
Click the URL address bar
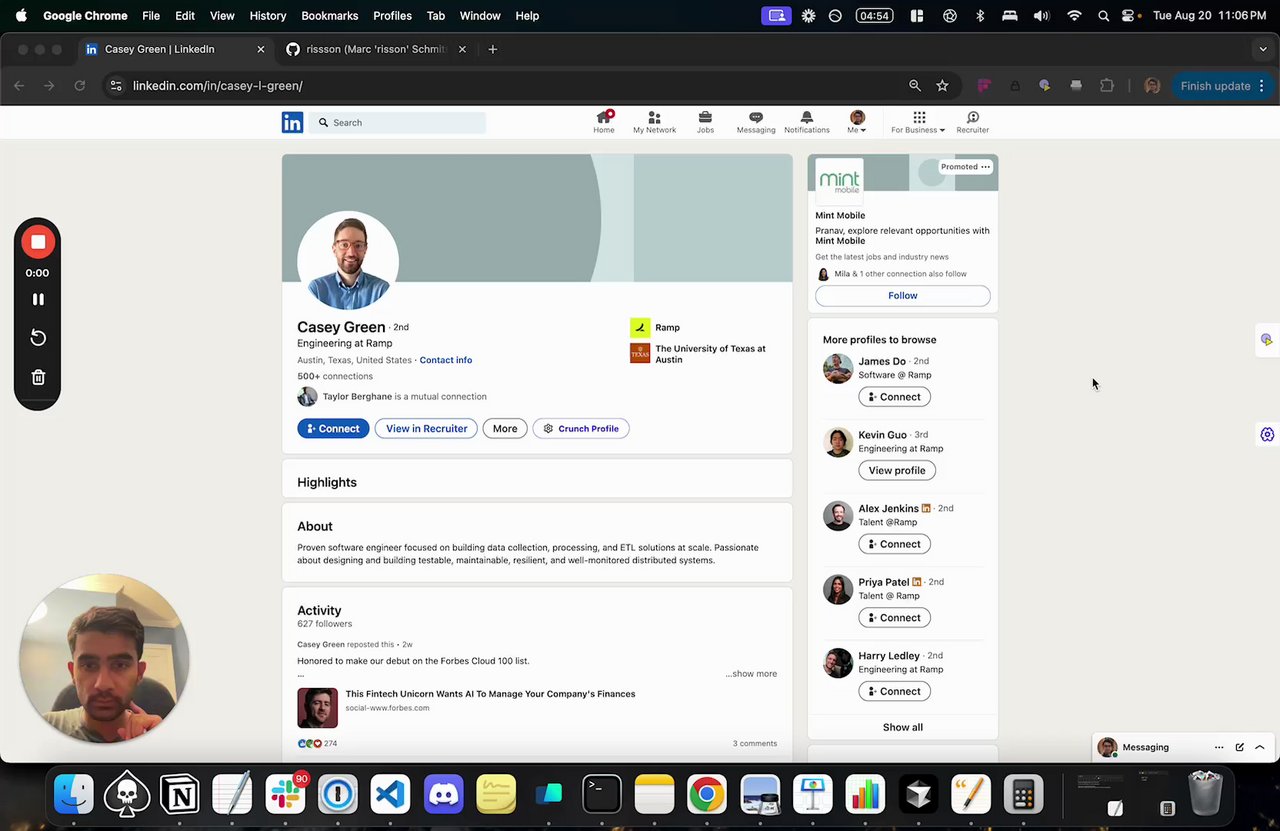500,86
